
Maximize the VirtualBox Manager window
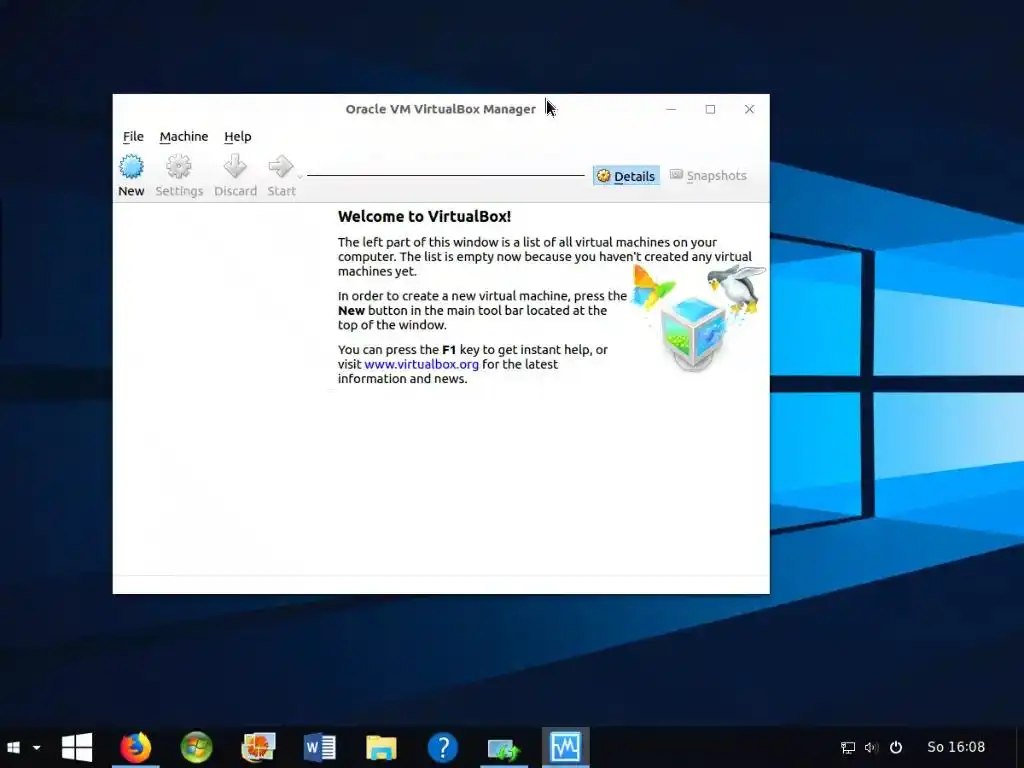(x=710, y=109)
